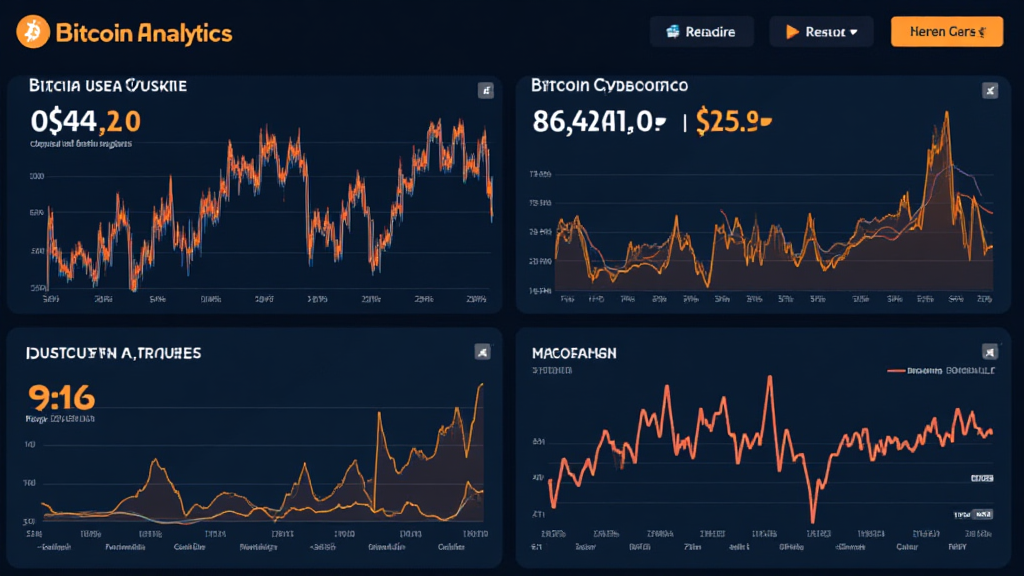Image resolution: width=1024 pixels, height=576 pixels.
Task: Click the MACOFAMGN panel title
Action: [573, 353]
